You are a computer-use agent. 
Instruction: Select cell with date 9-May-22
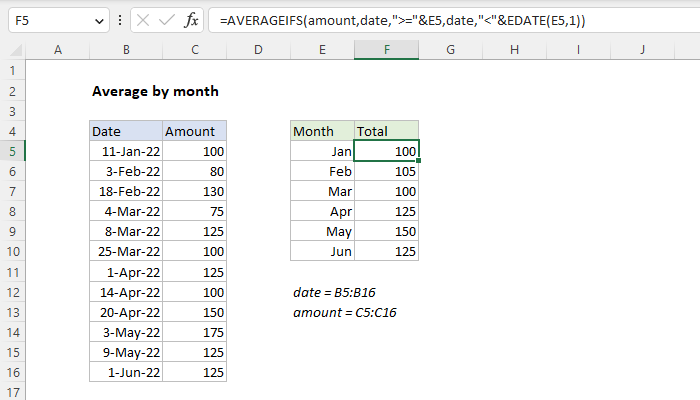(126, 353)
